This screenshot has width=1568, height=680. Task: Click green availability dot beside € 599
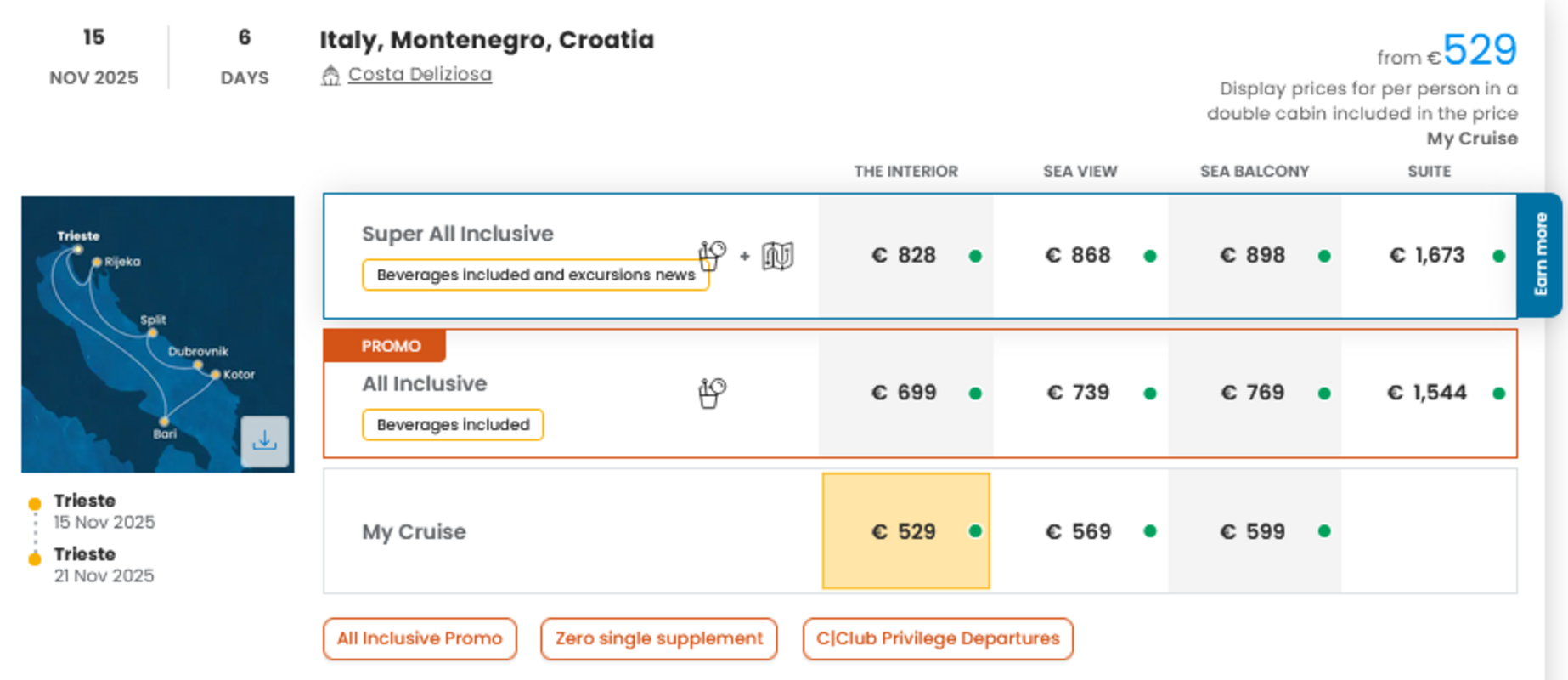tap(1324, 531)
